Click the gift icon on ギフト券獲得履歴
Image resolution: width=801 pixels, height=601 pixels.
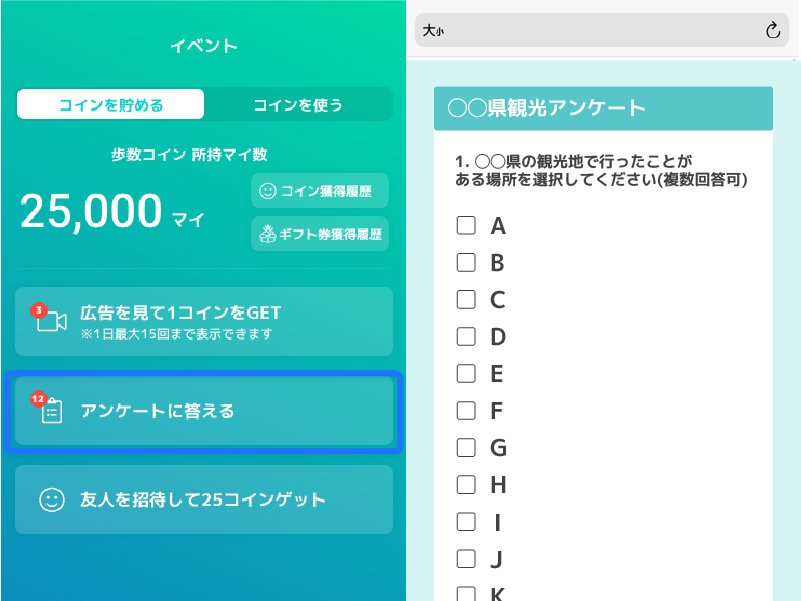pos(268,234)
